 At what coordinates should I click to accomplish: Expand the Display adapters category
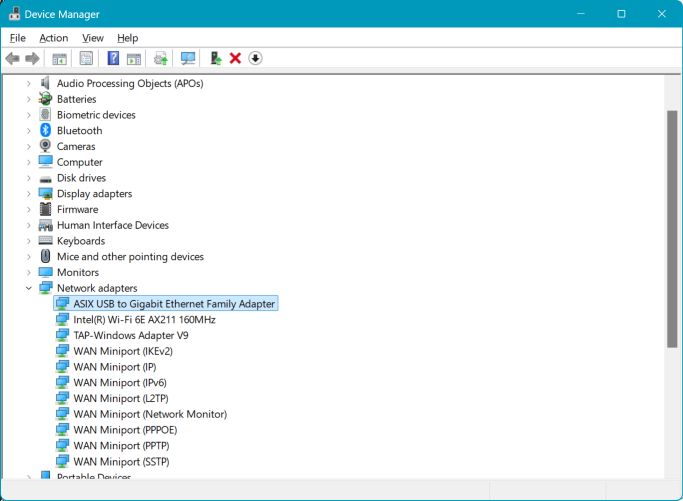[29, 193]
